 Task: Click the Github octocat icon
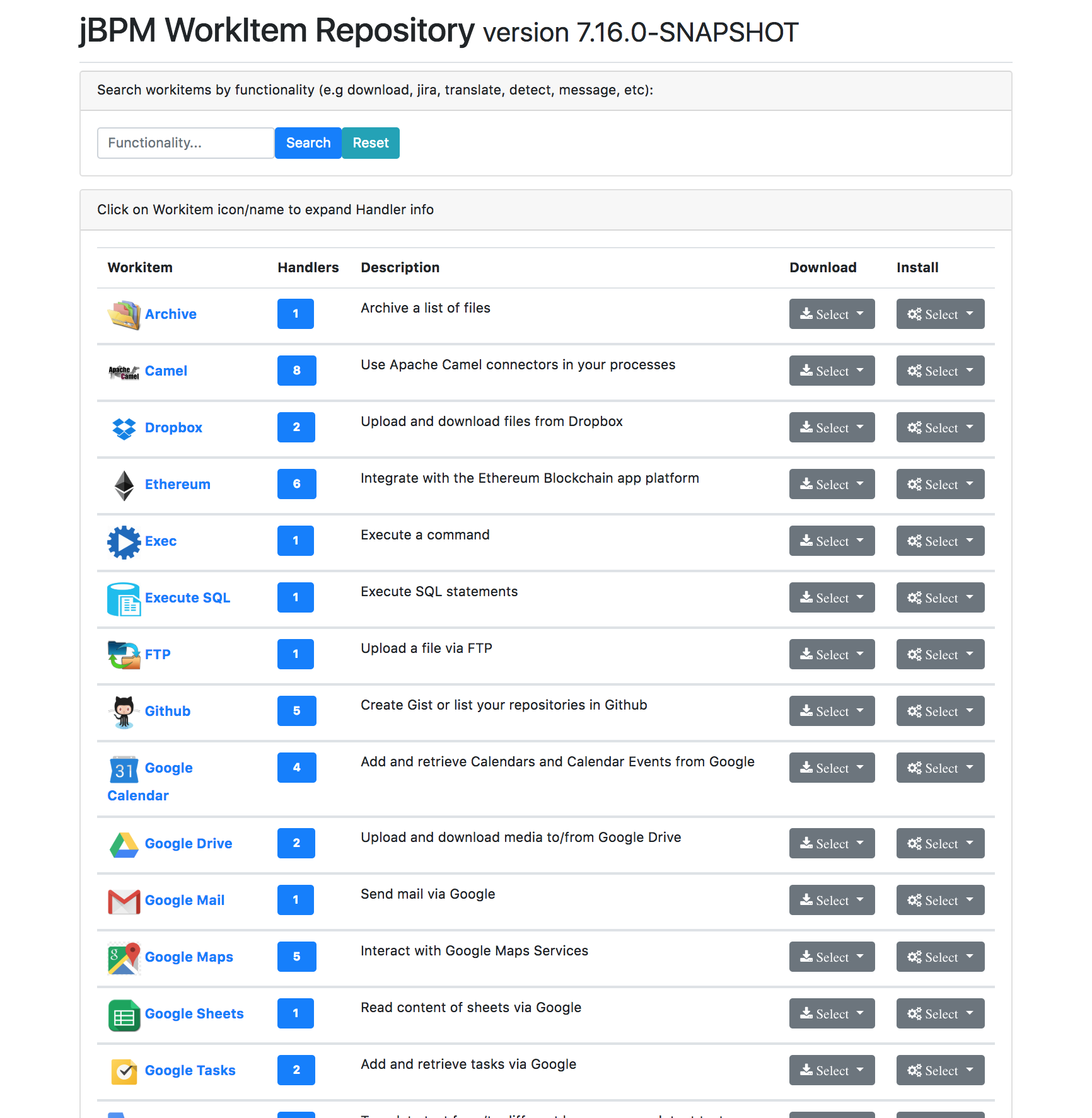click(x=124, y=712)
